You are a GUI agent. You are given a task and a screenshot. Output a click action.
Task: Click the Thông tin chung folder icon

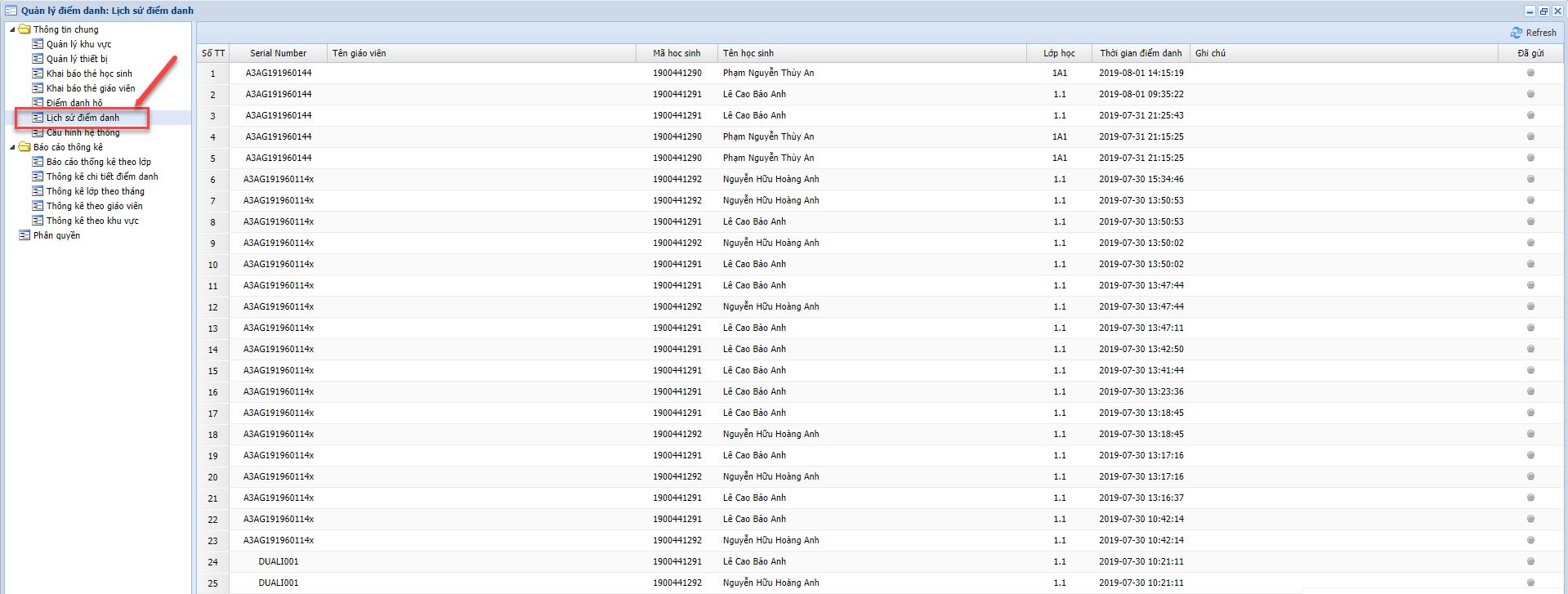point(25,29)
